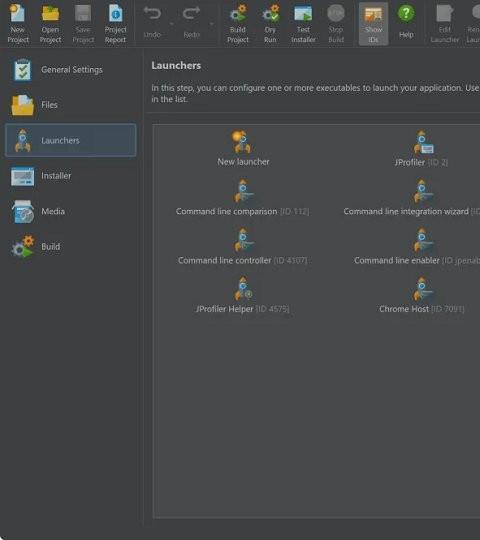The width and height of the screenshot is (480, 540).
Task: Start Build Project from toolbar
Action: pyautogui.click(x=238, y=23)
